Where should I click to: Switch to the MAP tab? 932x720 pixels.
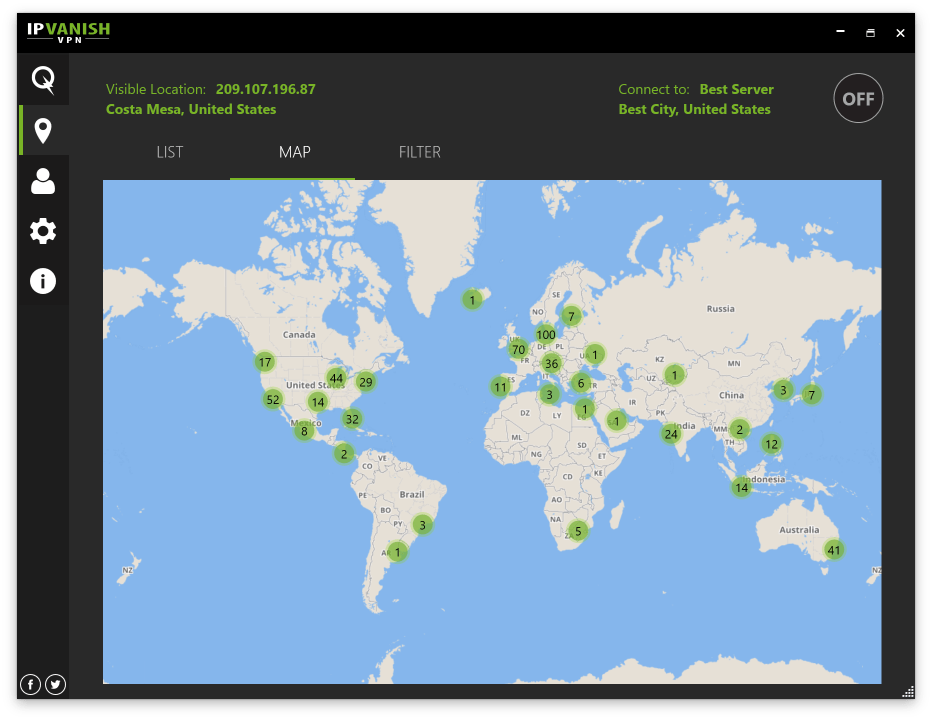pyautogui.click(x=294, y=152)
